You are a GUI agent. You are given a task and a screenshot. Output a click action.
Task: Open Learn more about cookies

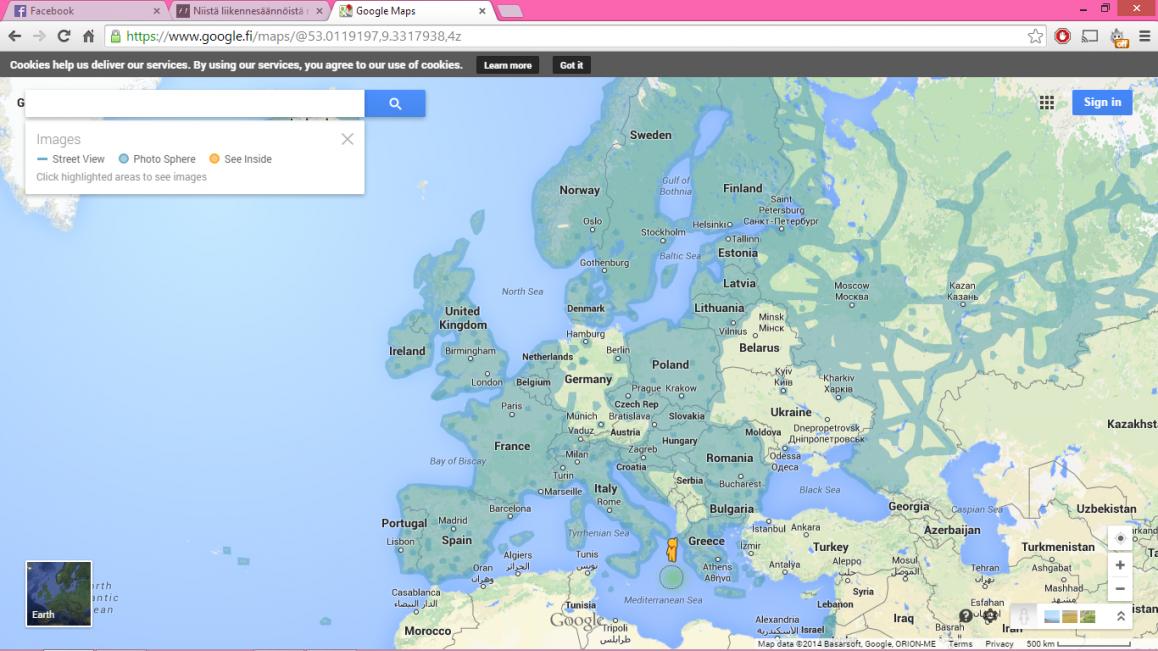pos(507,65)
